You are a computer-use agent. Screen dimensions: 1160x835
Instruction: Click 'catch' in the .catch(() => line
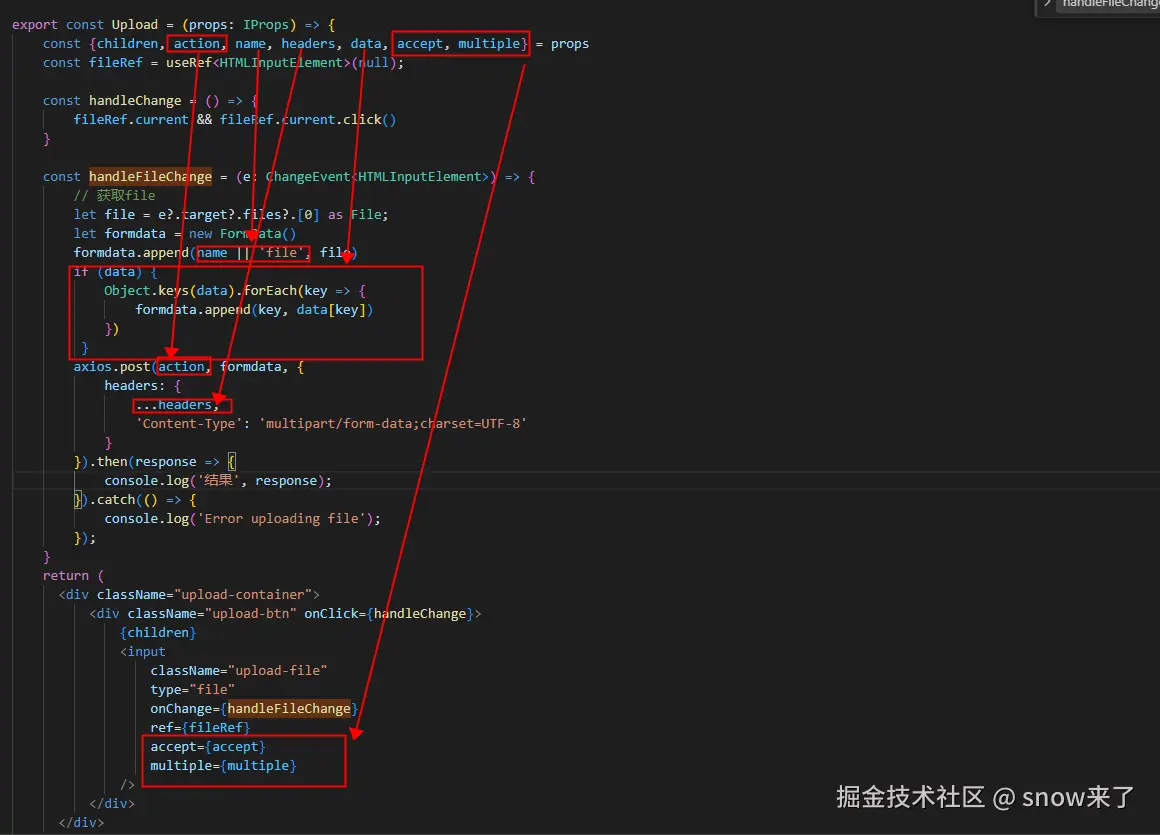(x=115, y=500)
